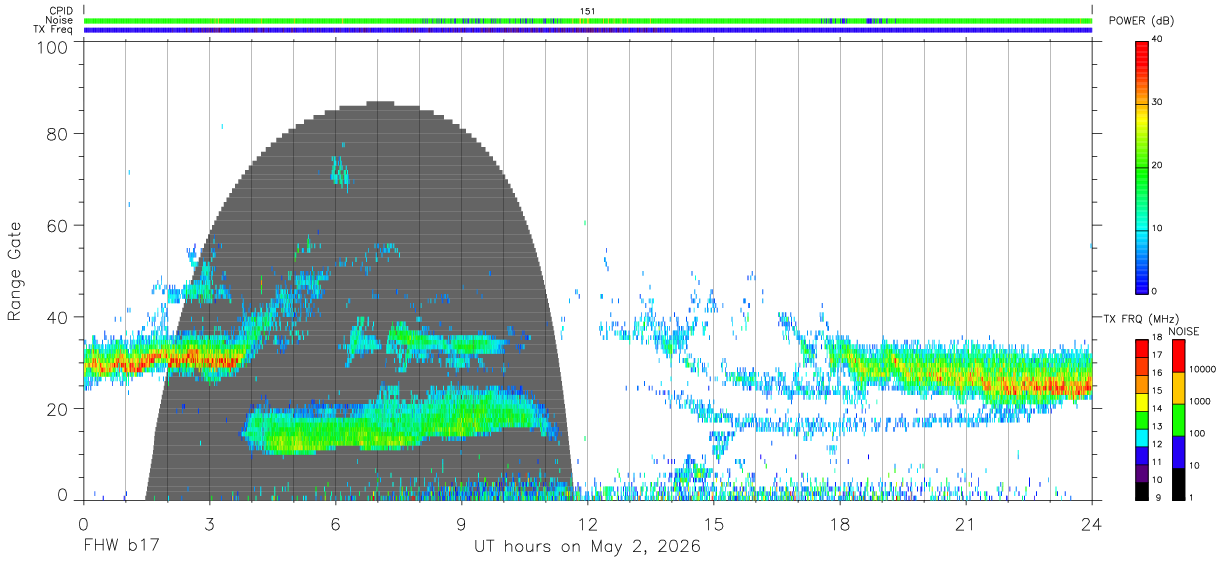1228x567 pixels.
Task: Click 'UT hours on May 2, 2026' label
Action: (587, 548)
